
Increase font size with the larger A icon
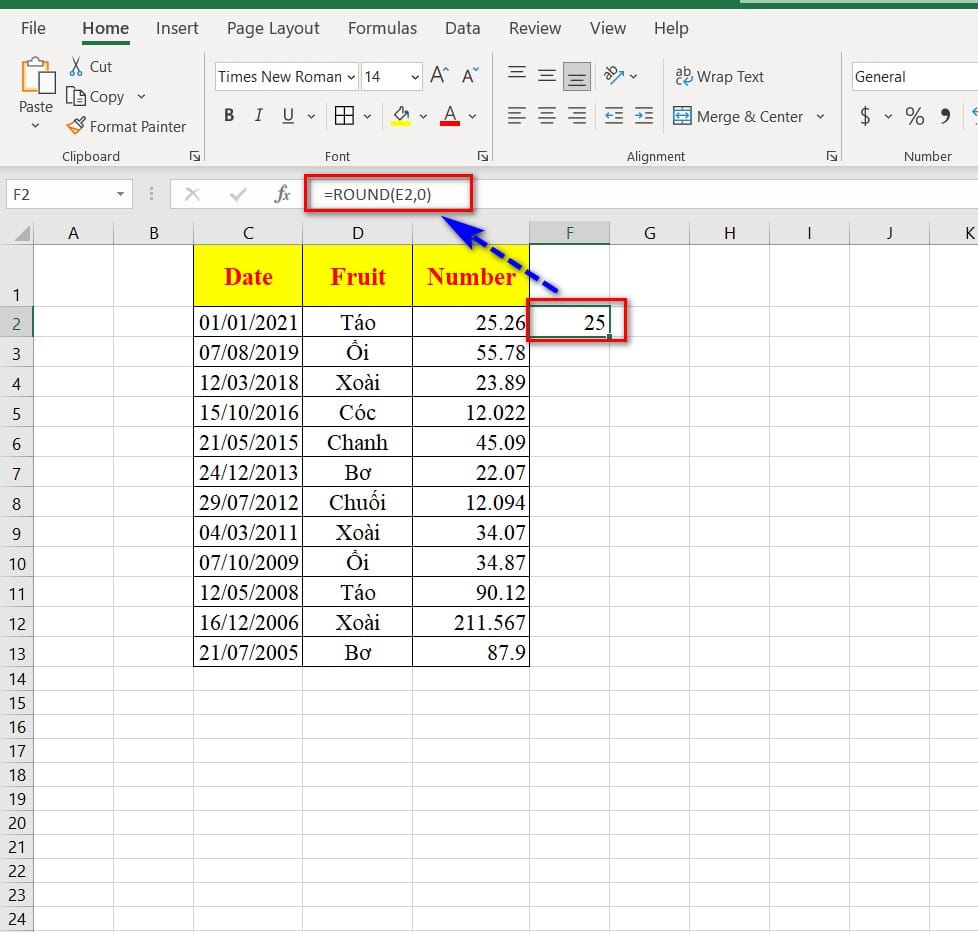[439, 75]
